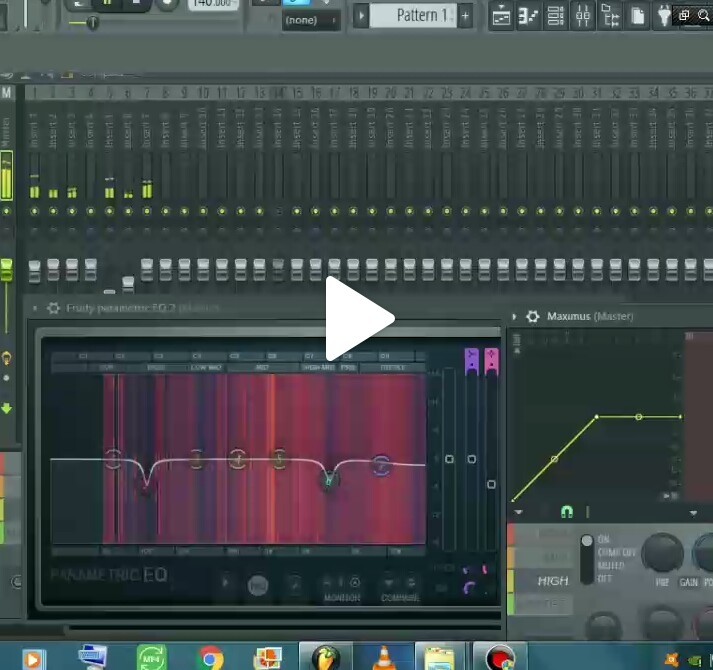Screen dimensions: 713x670
Task: Select EQ band 5 node on the curve
Action: tap(279, 458)
